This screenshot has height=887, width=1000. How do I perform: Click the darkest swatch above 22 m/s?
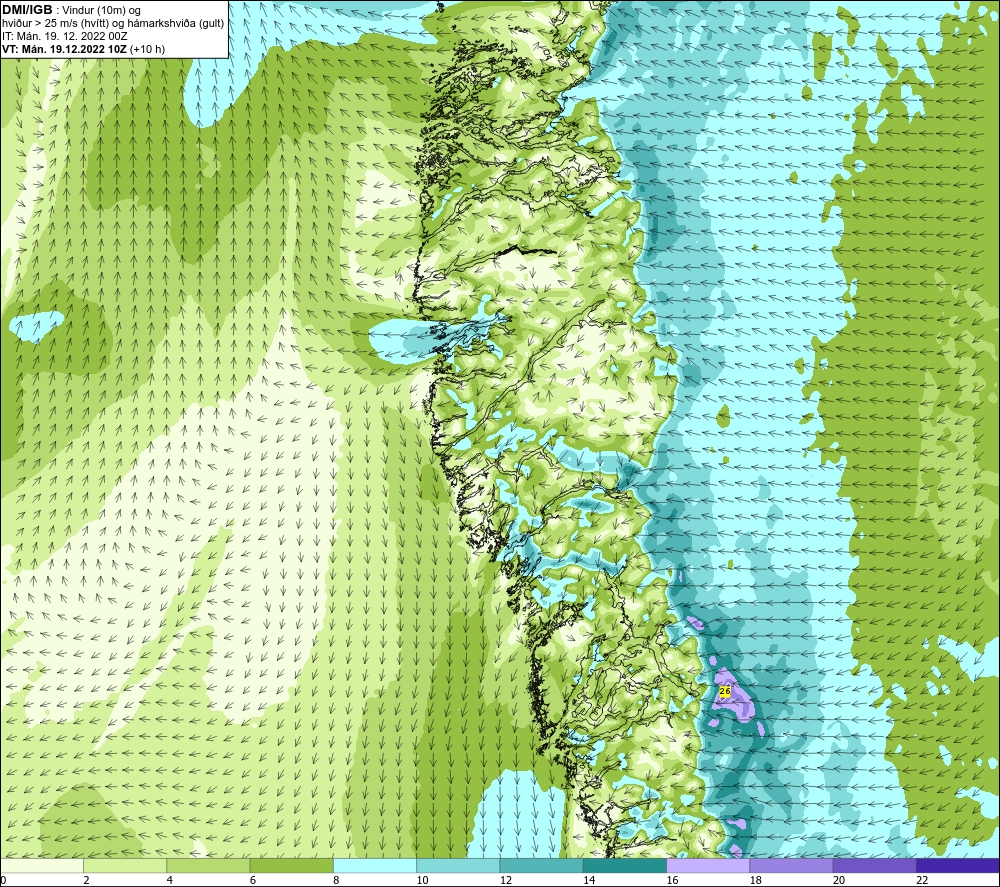[957, 865]
